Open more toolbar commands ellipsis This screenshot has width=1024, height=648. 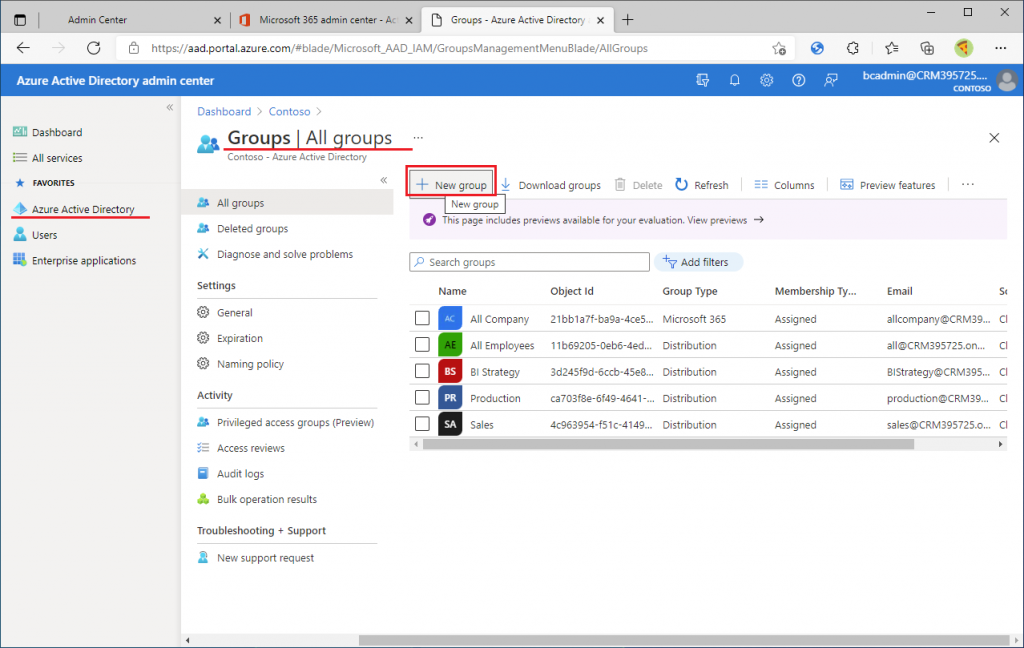[x=968, y=185]
